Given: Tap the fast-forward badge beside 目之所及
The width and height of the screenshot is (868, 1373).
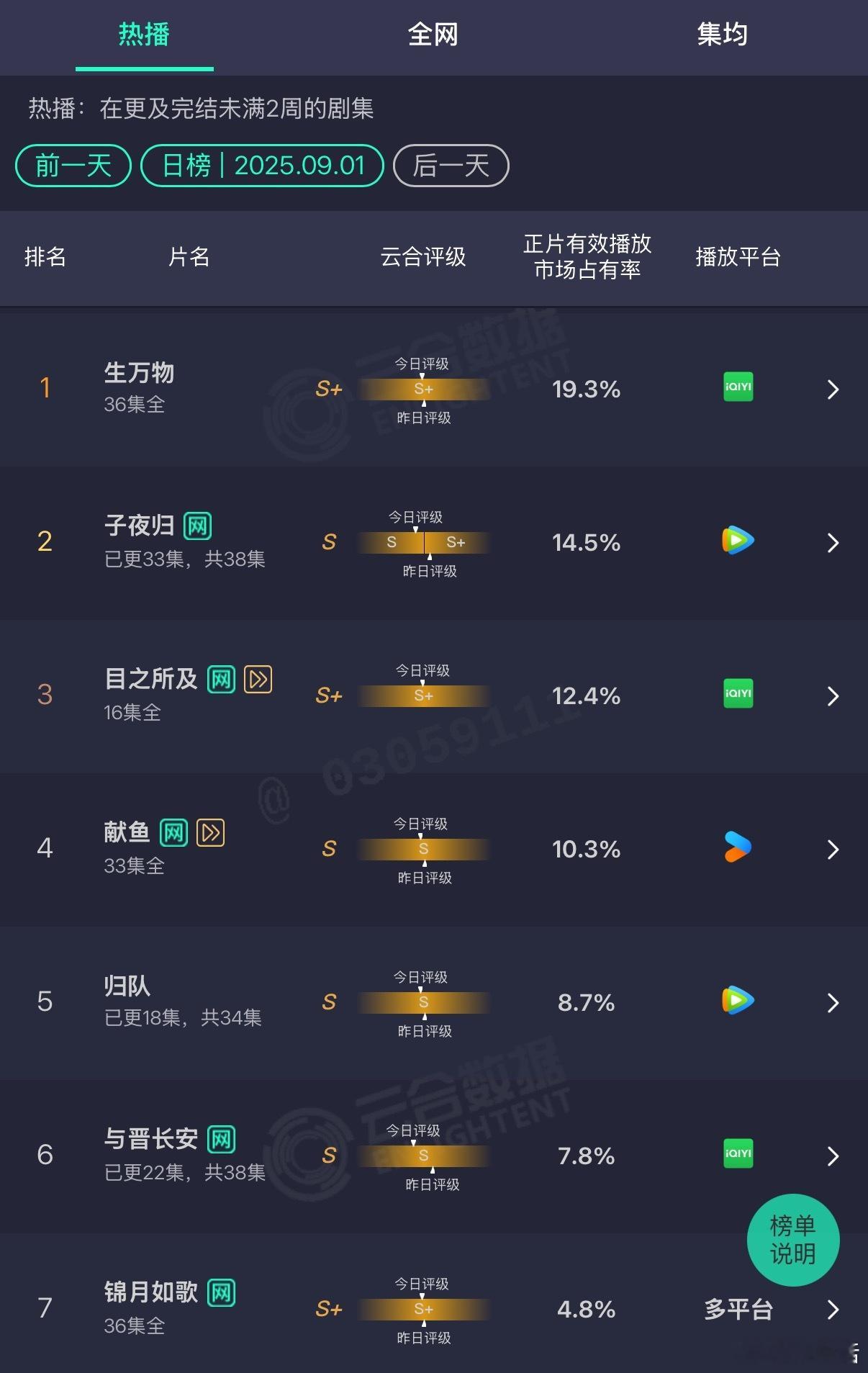Looking at the screenshot, I should coord(258,679).
